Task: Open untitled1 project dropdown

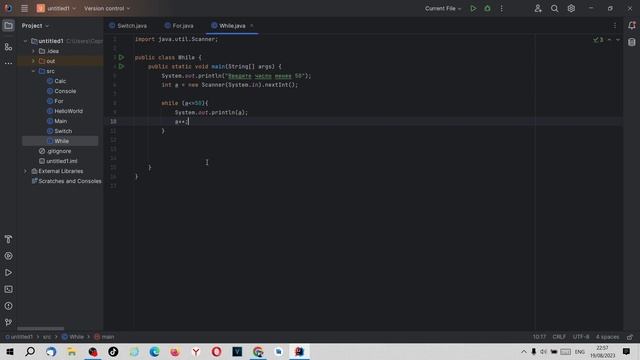Action: coord(56,8)
